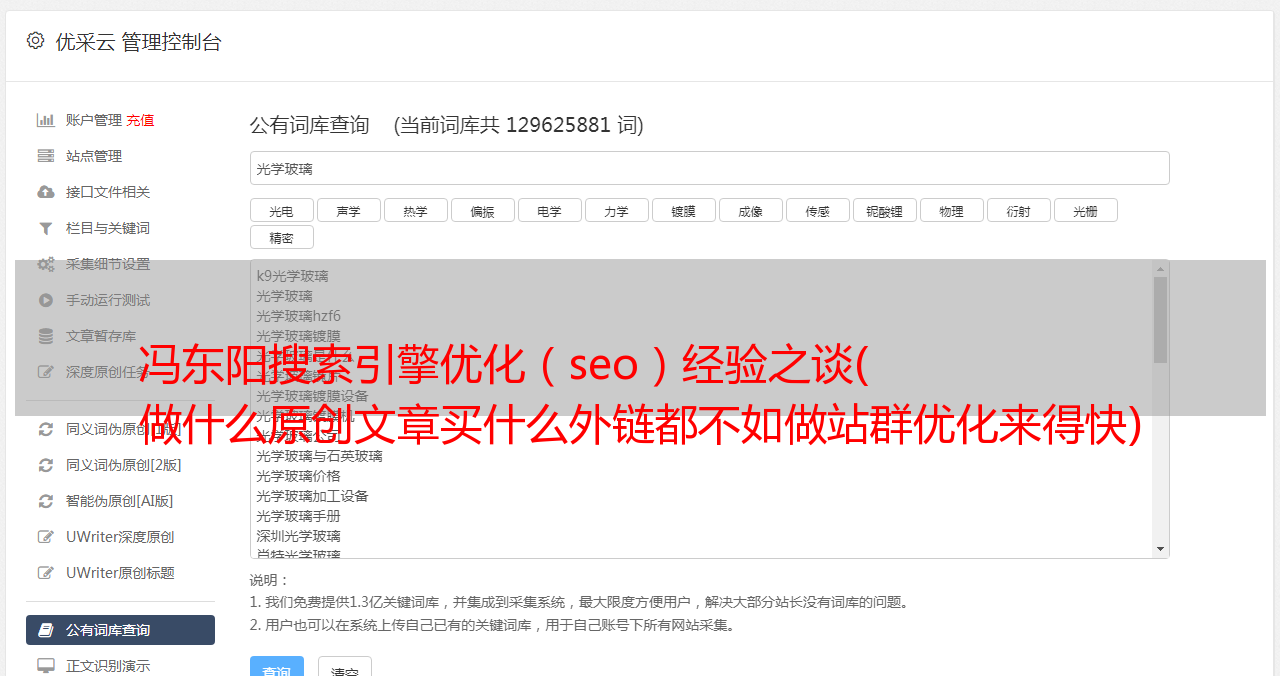Click the red 充值 link
Screen dimensions: 1280x676
140,120
